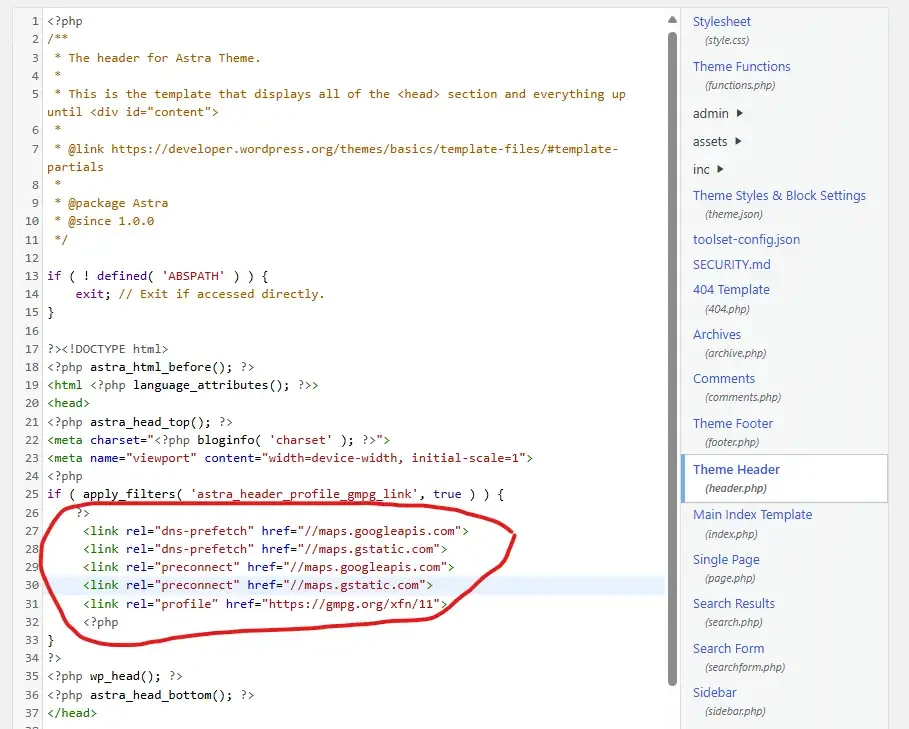Open the Main Index Template (index.php)
This screenshot has width=909, height=729.
(752, 514)
